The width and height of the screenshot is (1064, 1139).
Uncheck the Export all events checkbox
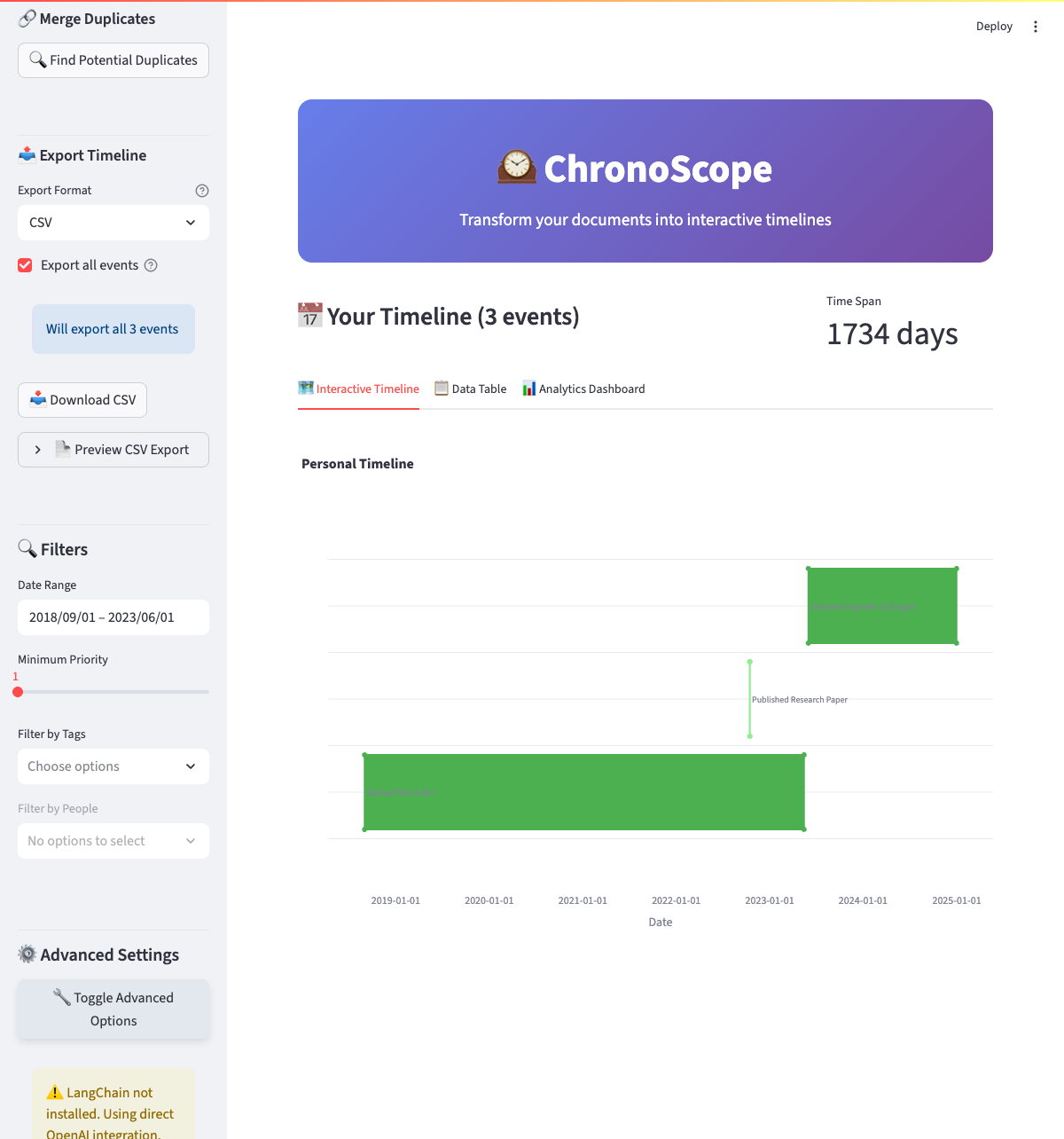coord(26,265)
